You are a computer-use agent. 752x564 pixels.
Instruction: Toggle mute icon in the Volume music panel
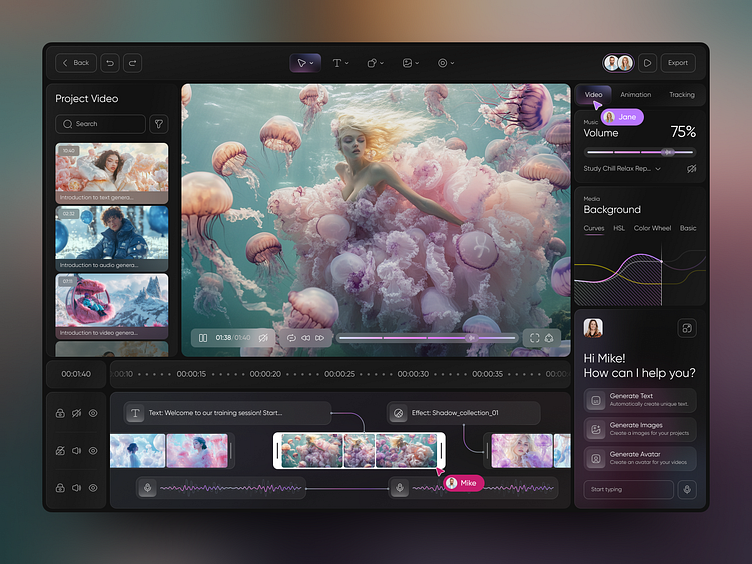coord(691,169)
